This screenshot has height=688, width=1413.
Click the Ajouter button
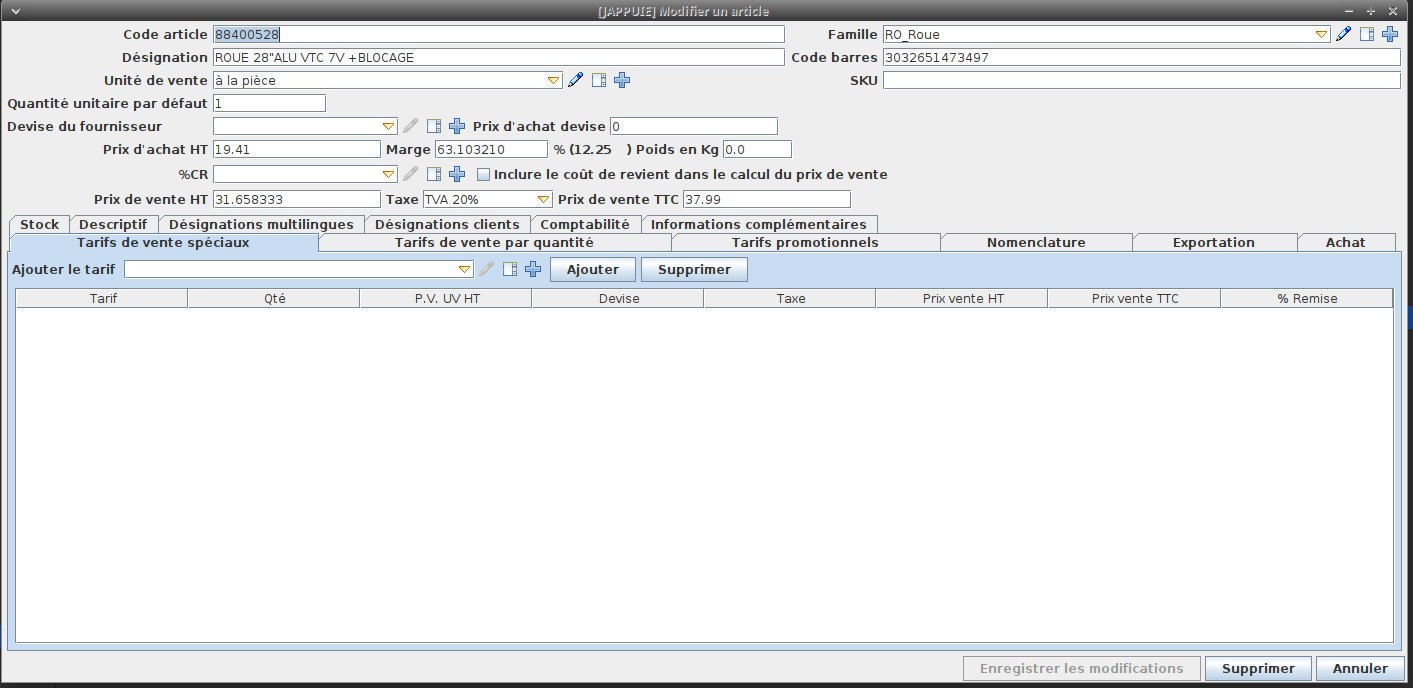click(593, 270)
